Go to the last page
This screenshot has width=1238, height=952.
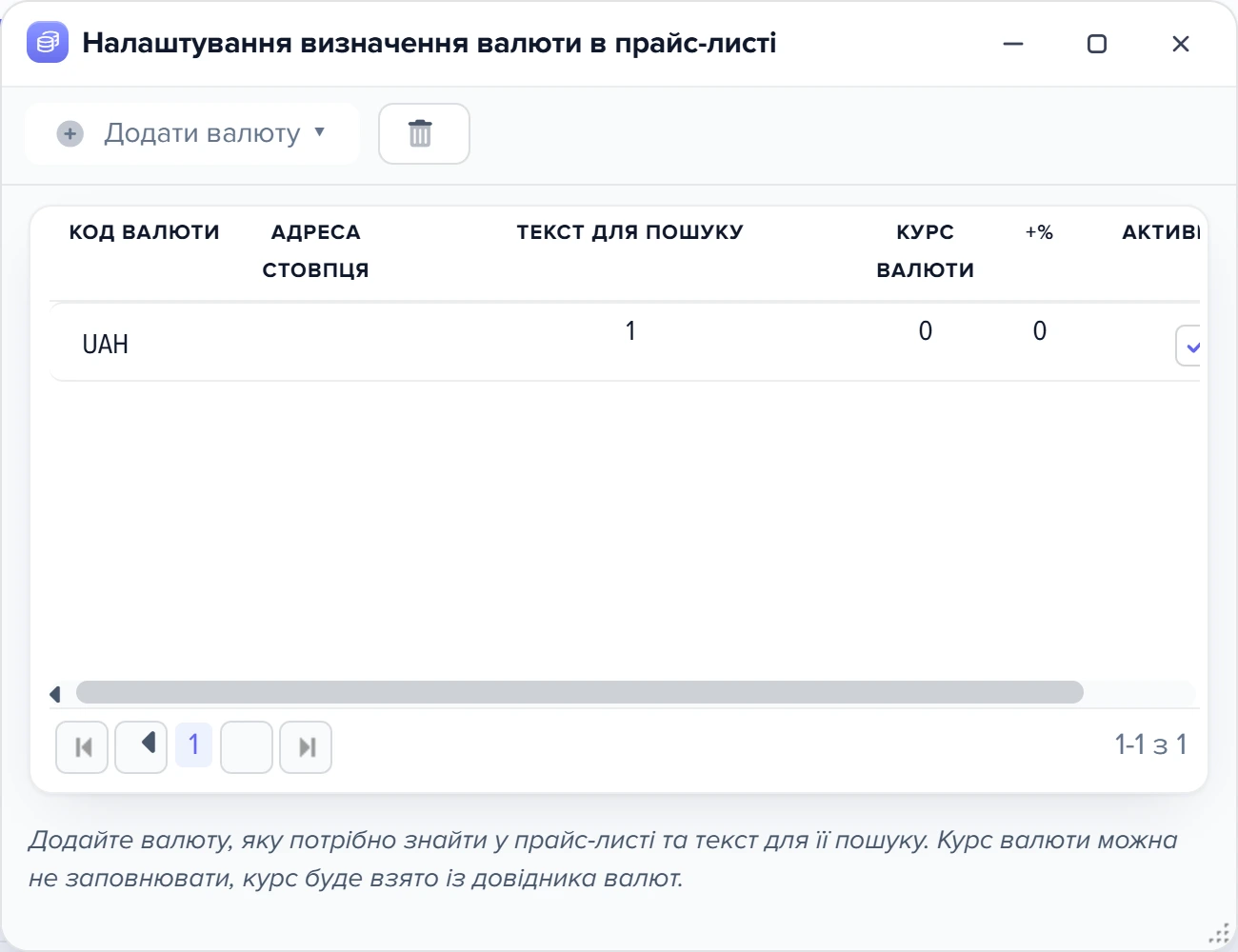(x=306, y=747)
